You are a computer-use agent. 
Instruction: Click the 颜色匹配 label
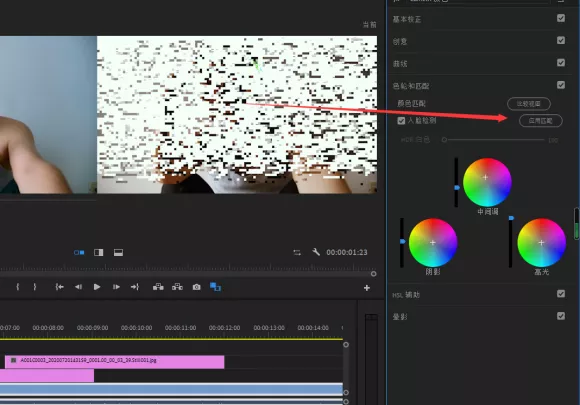pos(411,104)
